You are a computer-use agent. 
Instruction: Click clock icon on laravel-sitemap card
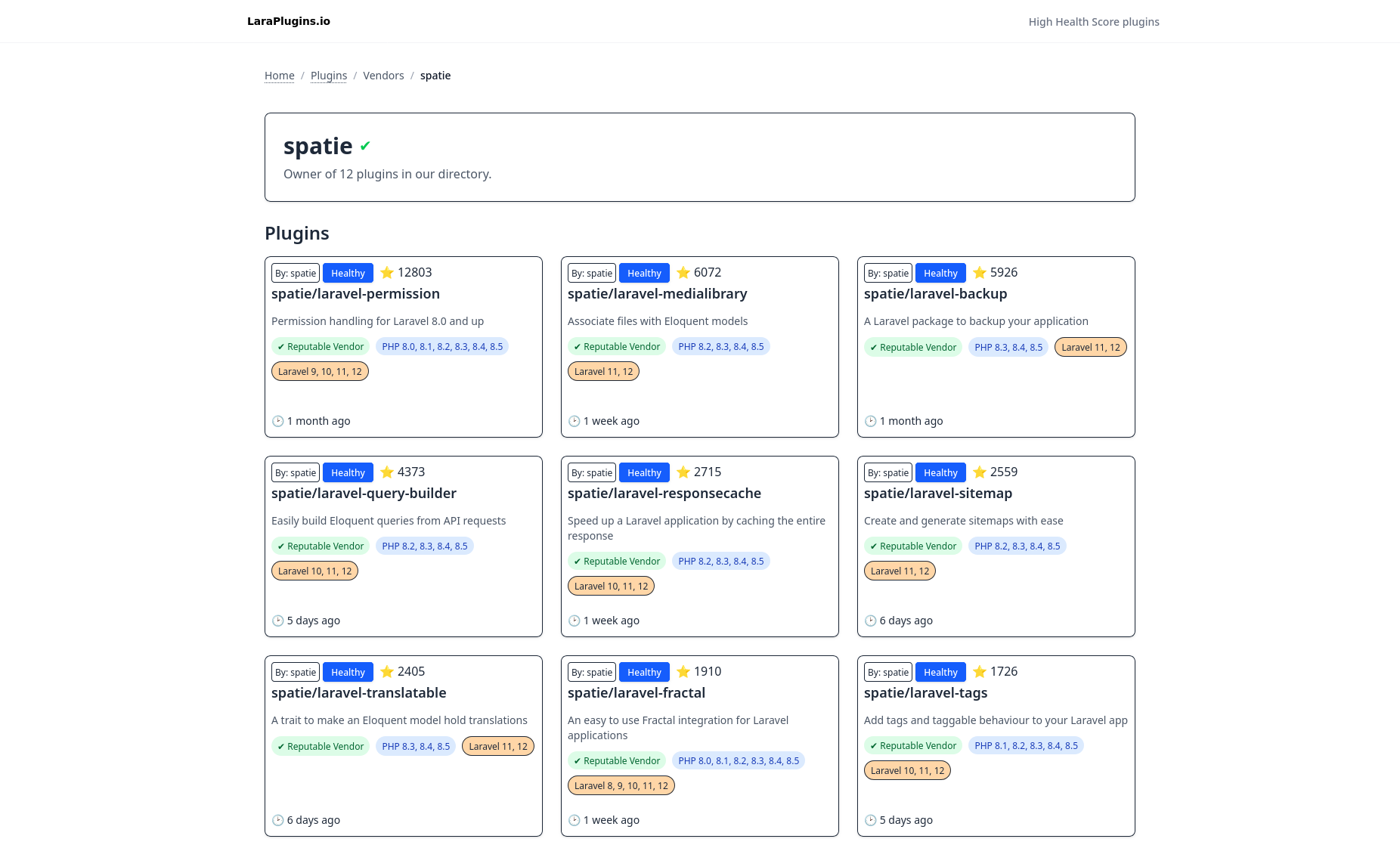870,621
